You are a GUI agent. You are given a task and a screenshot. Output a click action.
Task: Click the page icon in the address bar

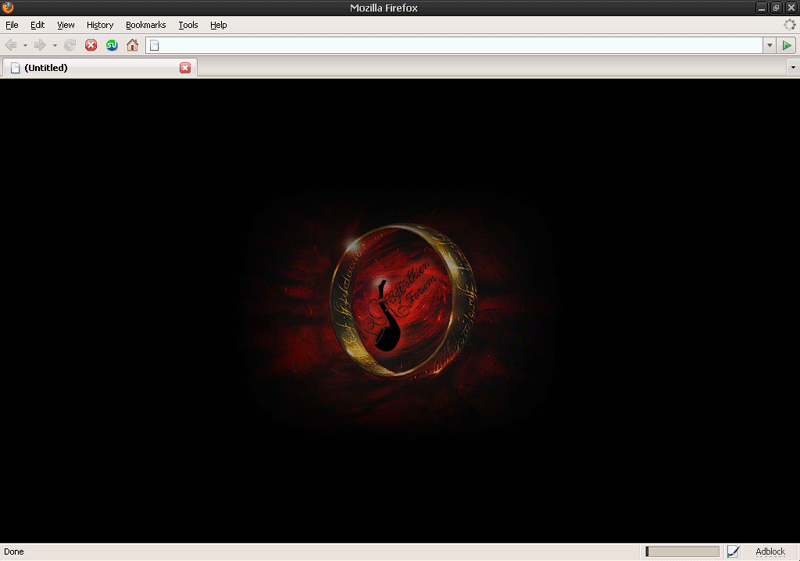[x=155, y=45]
